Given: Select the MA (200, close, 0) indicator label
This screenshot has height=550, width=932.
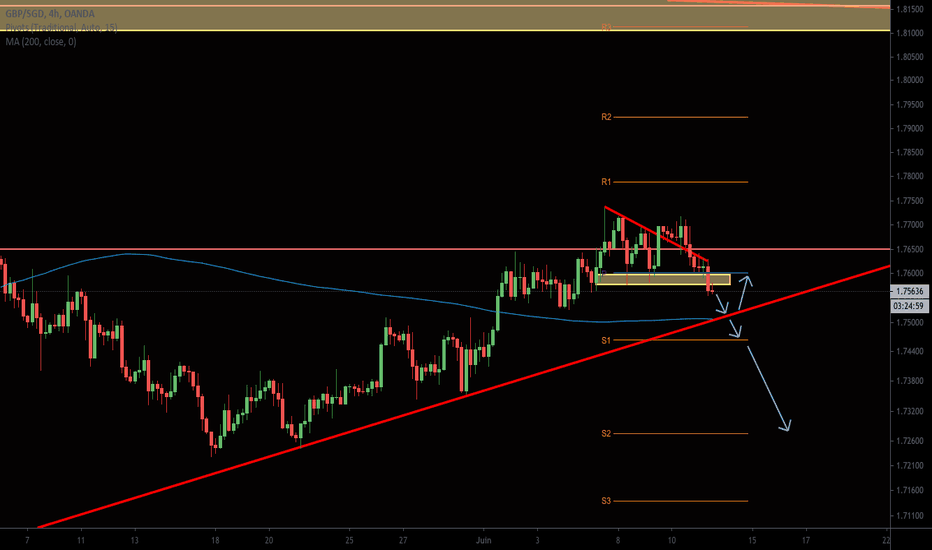Looking at the screenshot, I should (x=41, y=42).
